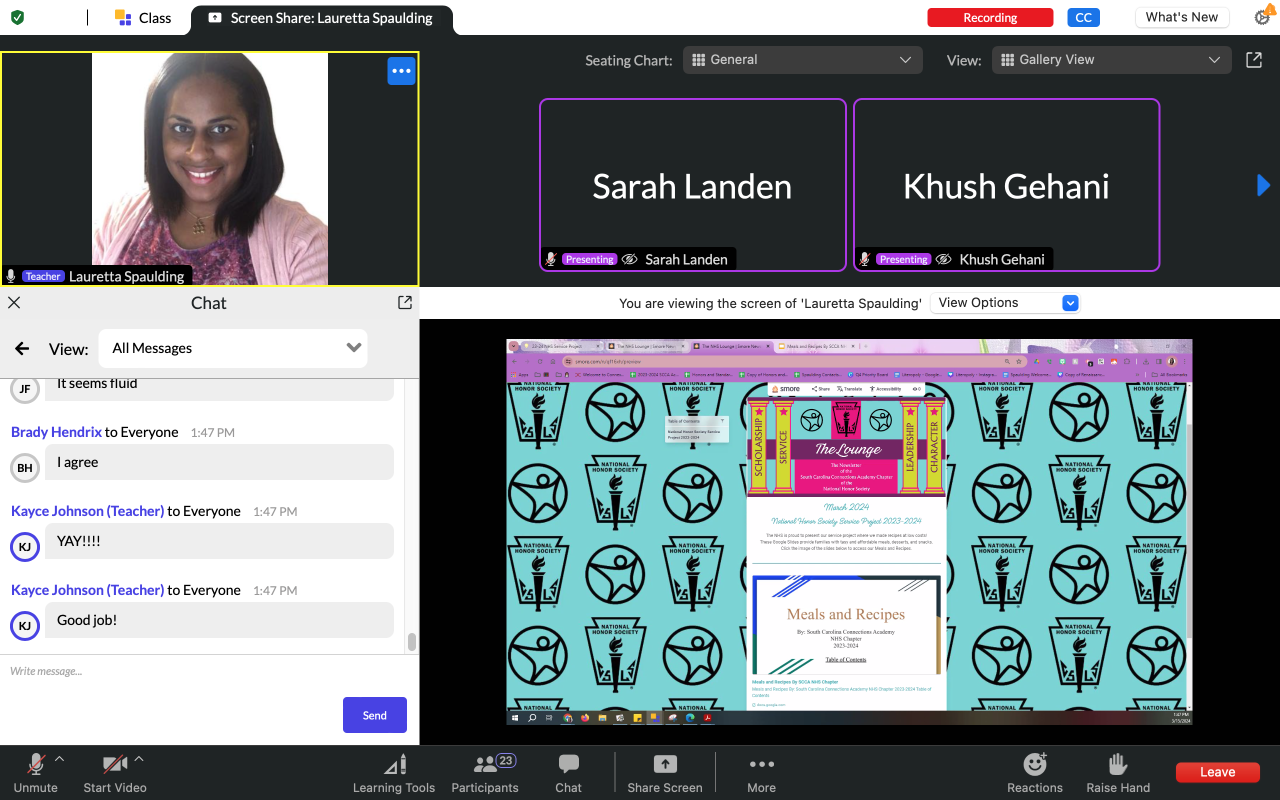This screenshot has height=800, width=1280.
Task: Start your video camera
Action: 115,773
